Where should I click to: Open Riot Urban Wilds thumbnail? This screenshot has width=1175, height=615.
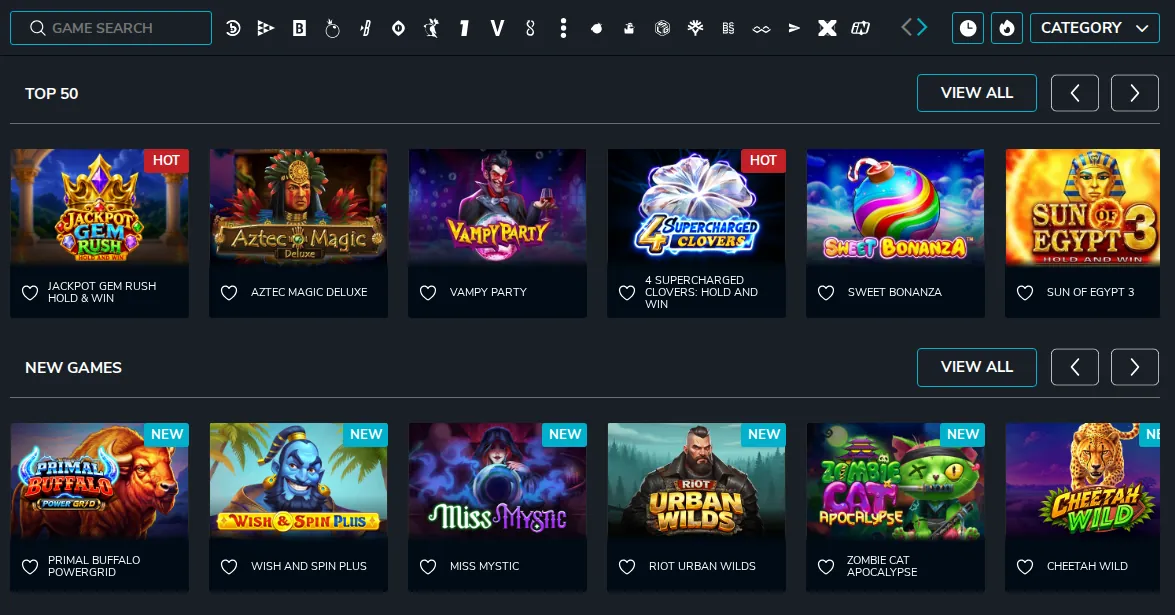(696, 481)
